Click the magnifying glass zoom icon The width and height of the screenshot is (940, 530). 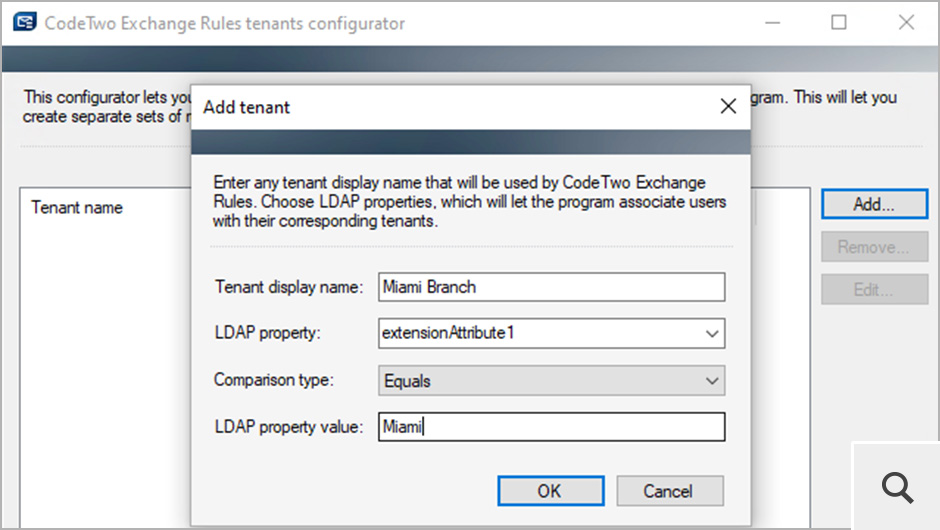(897, 487)
